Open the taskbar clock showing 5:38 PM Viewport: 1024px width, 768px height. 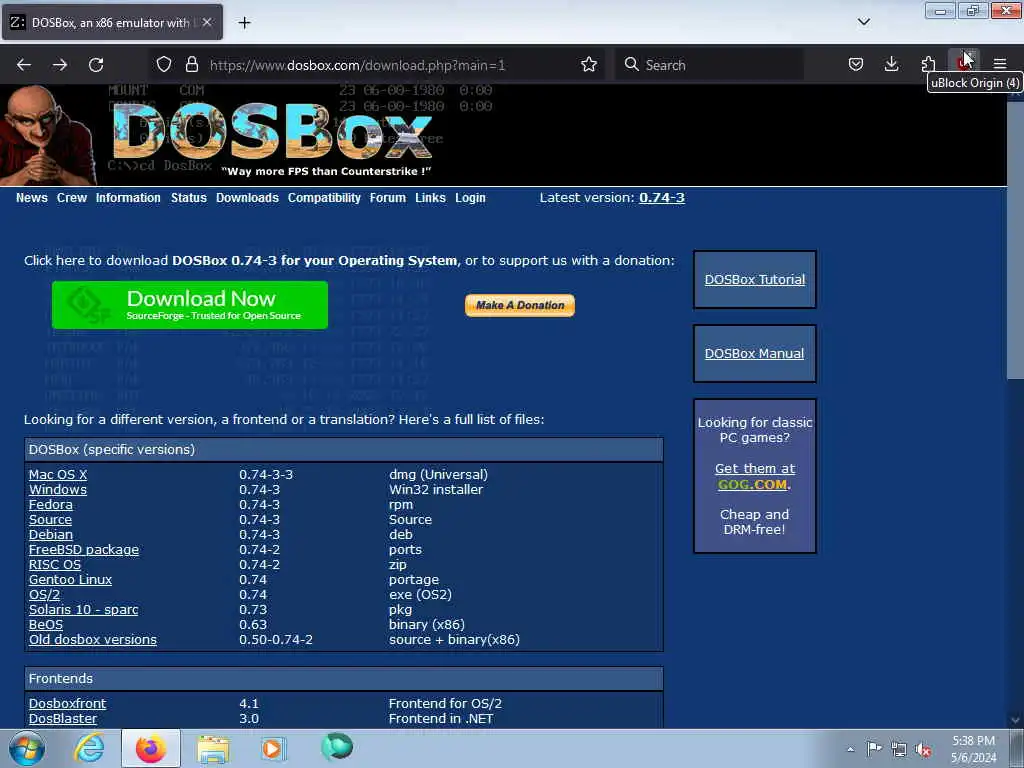point(973,749)
